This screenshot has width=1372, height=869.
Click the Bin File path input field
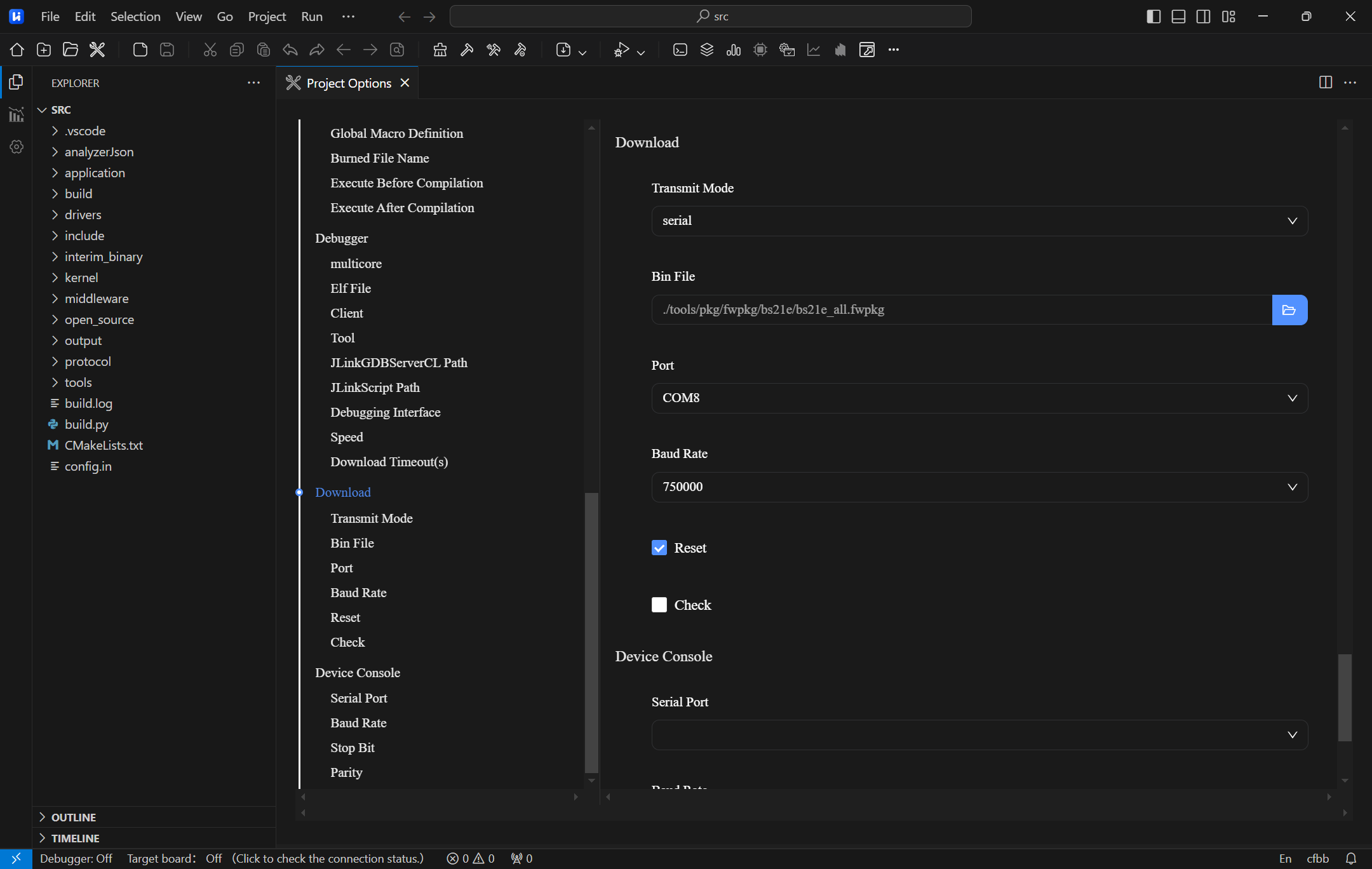click(x=961, y=310)
